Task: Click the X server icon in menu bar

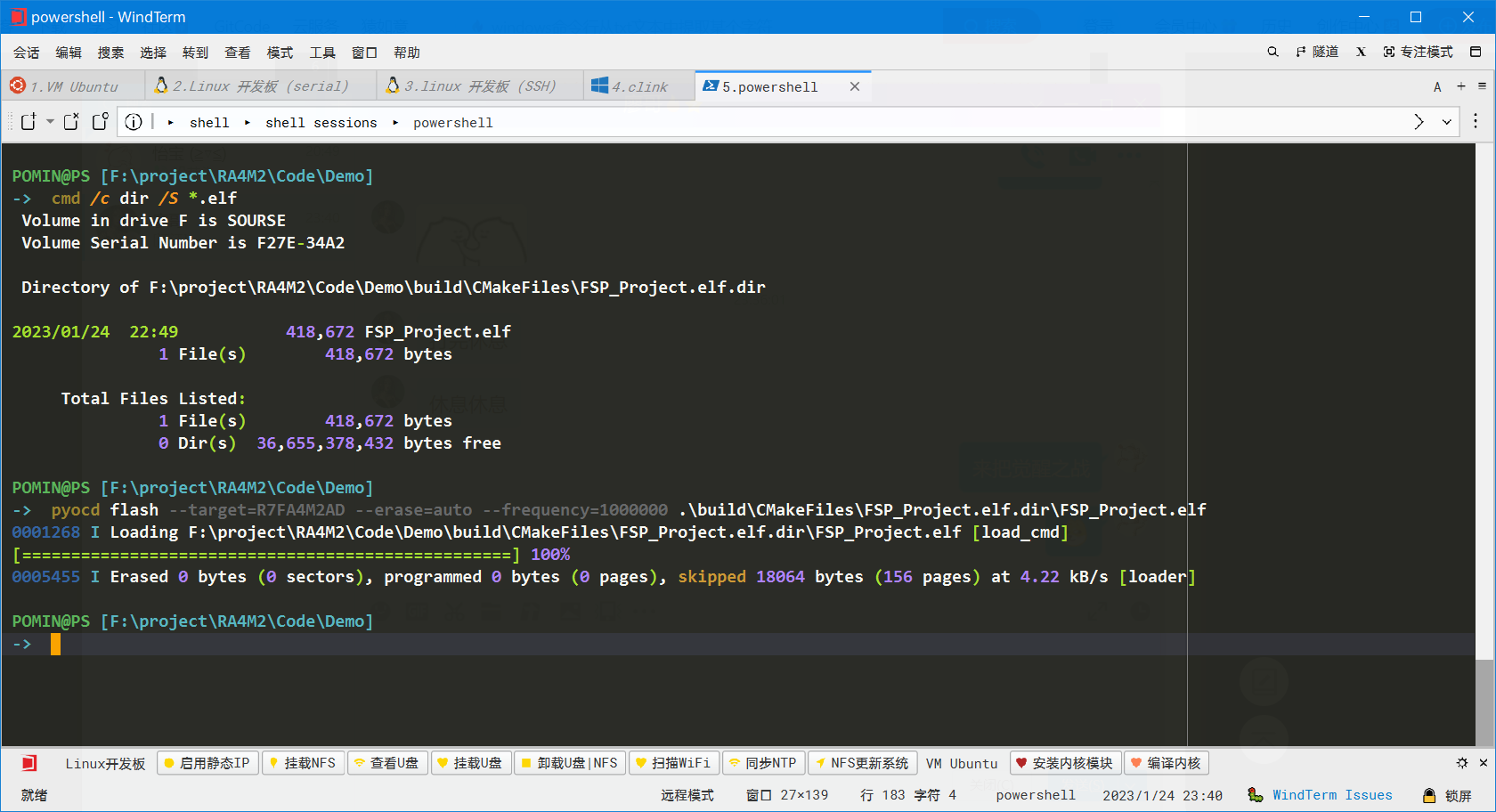Action: click(1361, 52)
